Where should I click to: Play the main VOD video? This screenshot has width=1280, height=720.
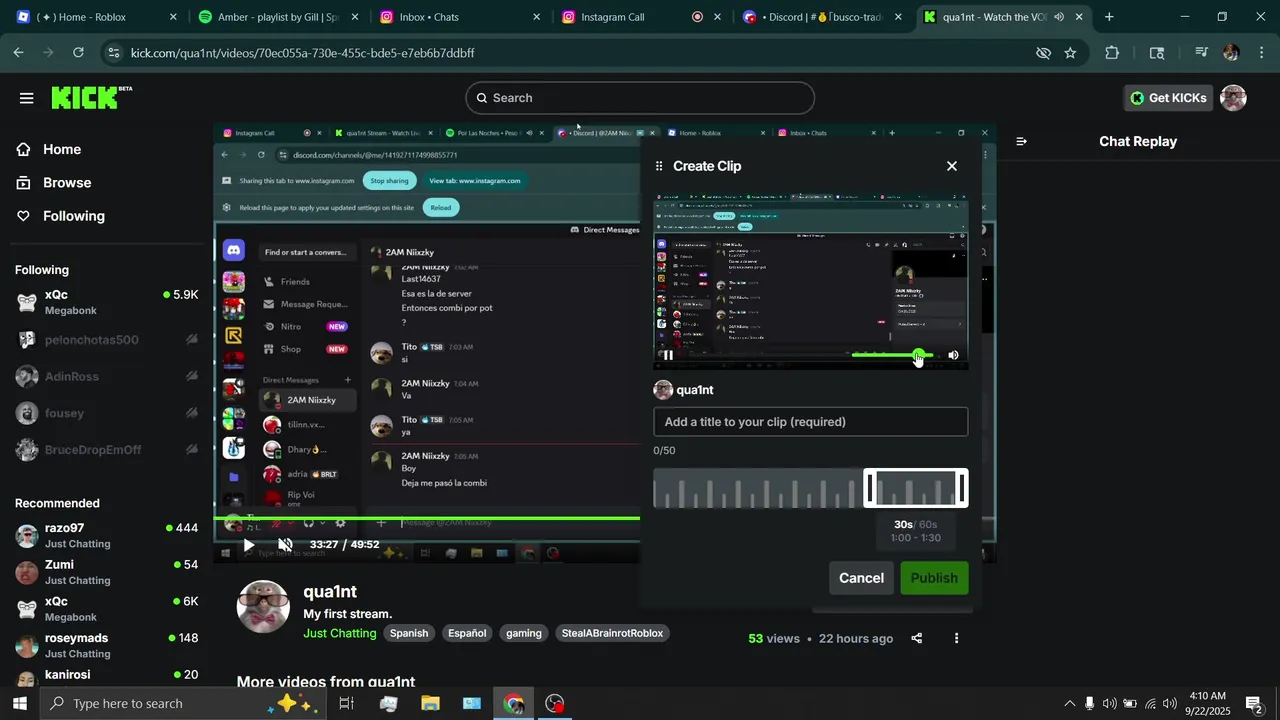pos(248,545)
